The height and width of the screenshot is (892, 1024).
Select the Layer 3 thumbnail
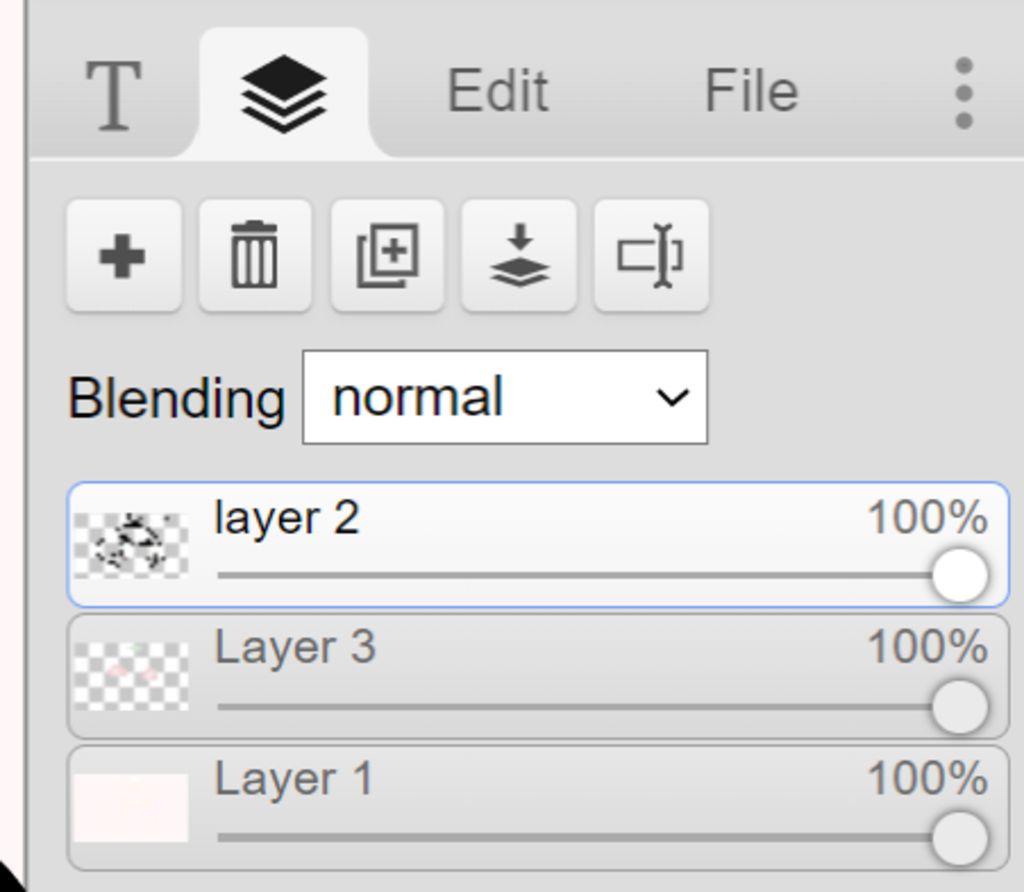131,676
